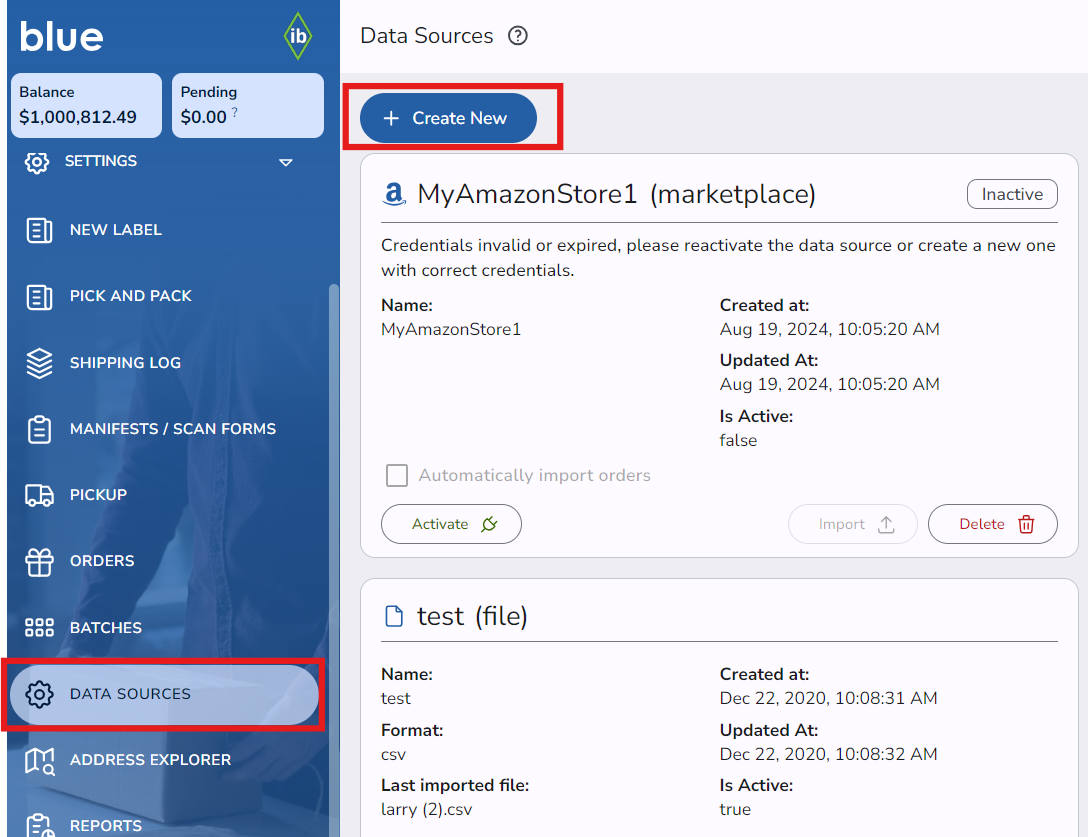Click the Create New button
Screen dimensions: 1088x837
448,118
